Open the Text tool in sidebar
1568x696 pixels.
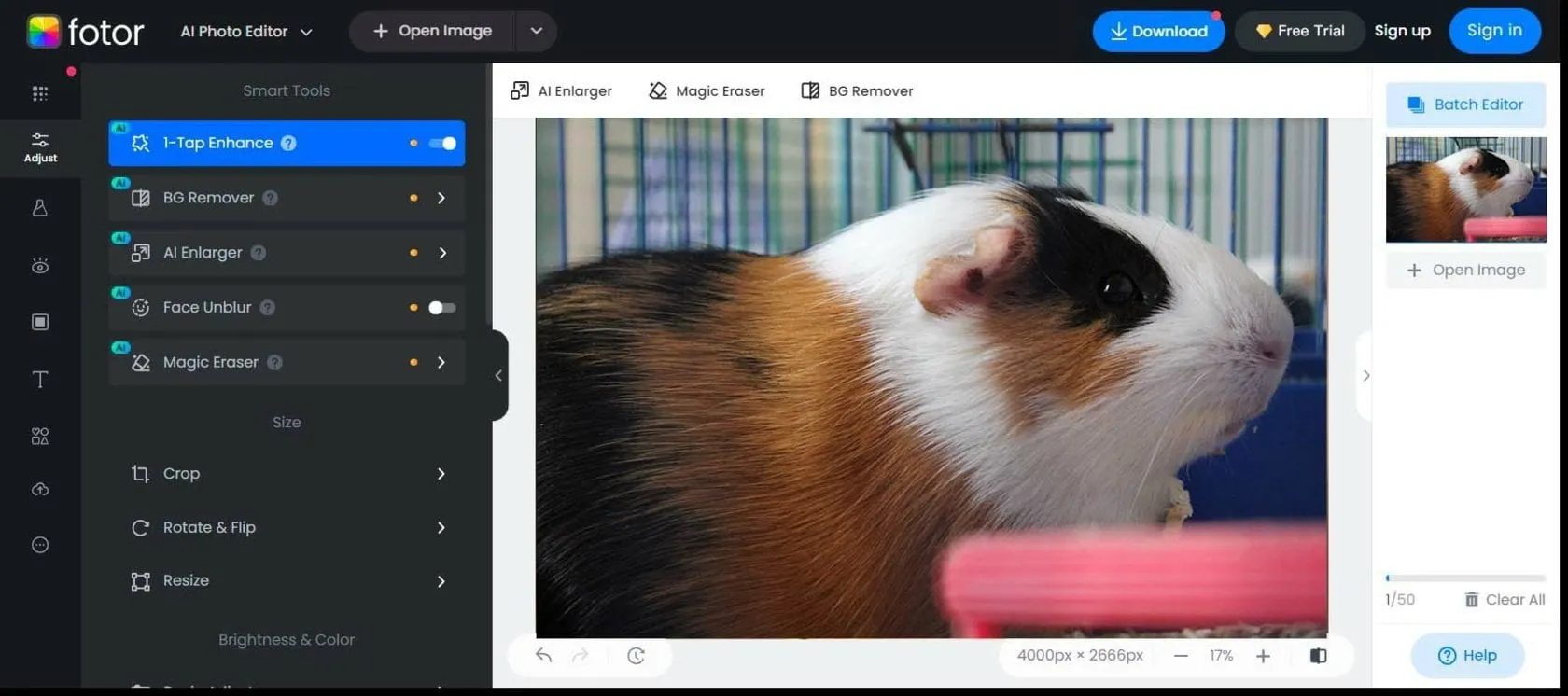point(40,380)
